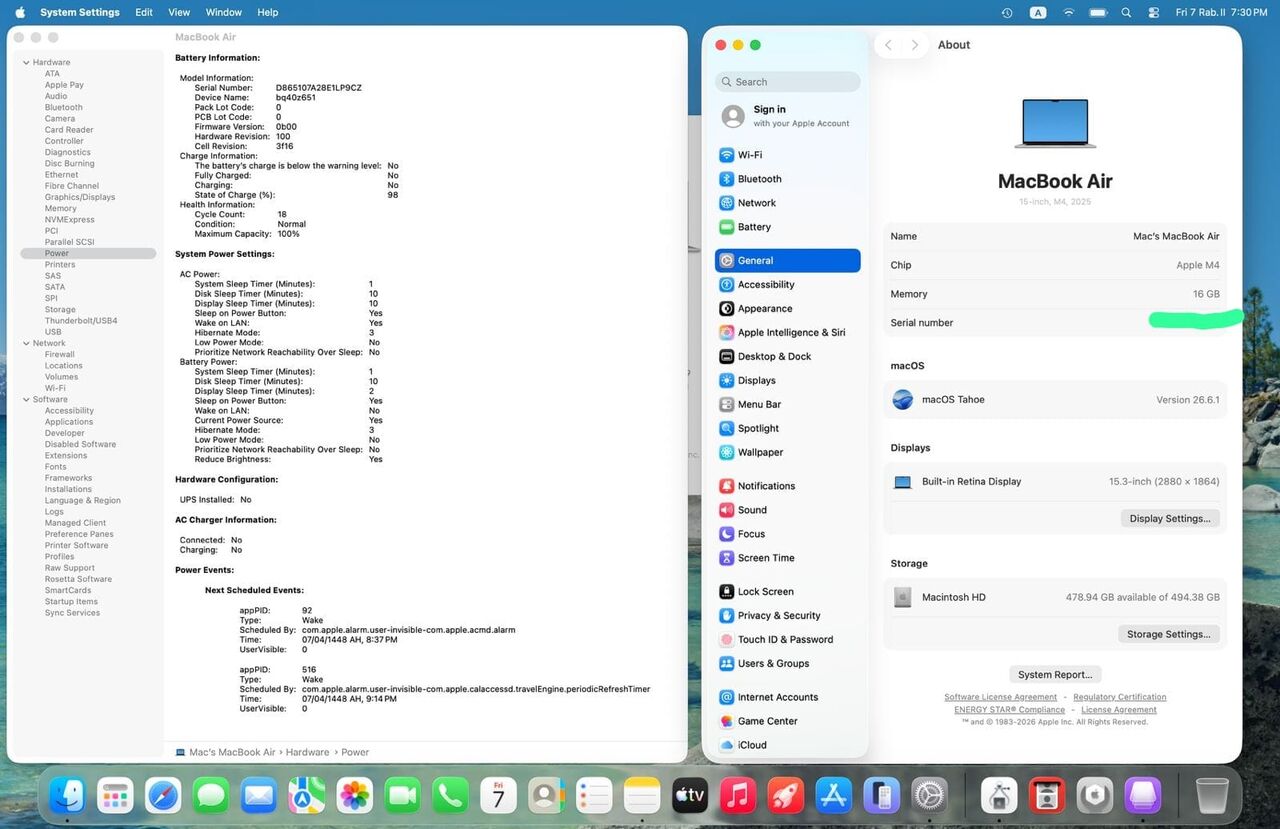The width and height of the screenshot is (1280, 829).
Task: Open the Edit menu
Action: click(x=144, y=12)
